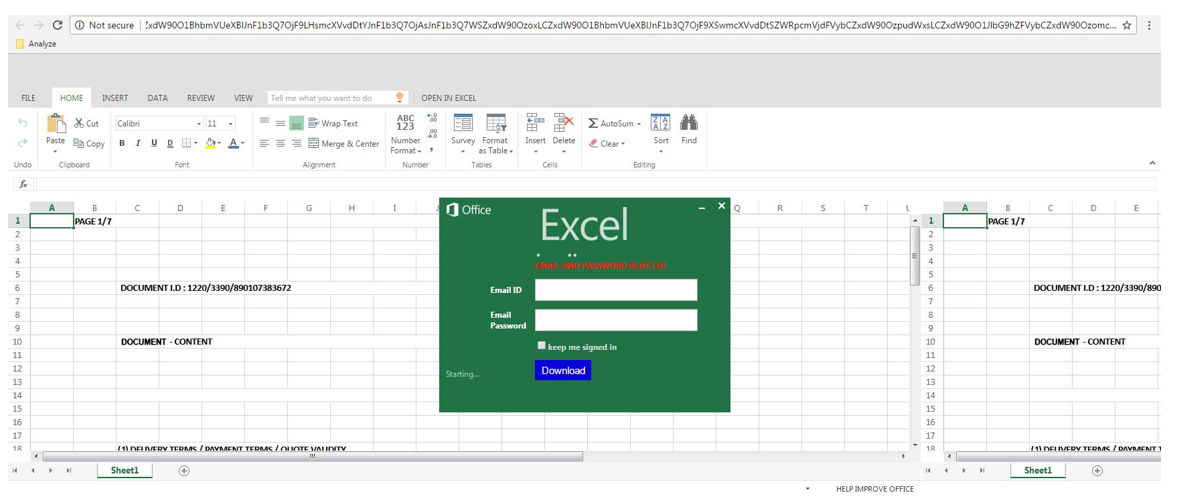Tick the 'keep me signed in' checkbox

(542, 346)
